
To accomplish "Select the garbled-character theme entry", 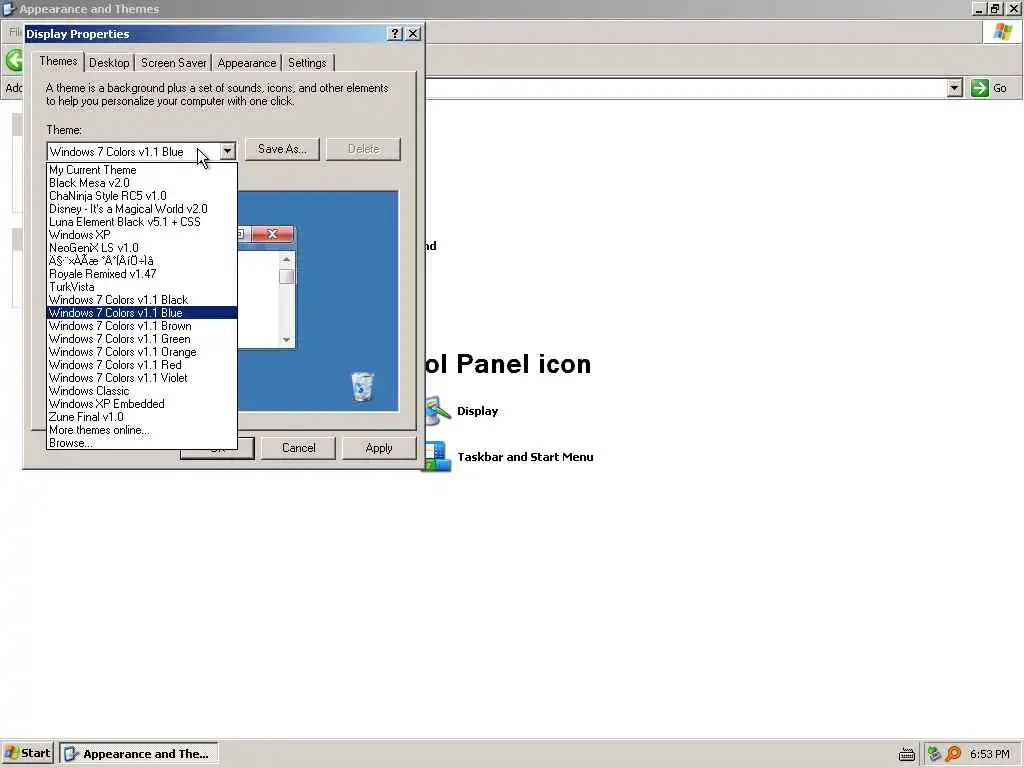I will coord(142,261).
